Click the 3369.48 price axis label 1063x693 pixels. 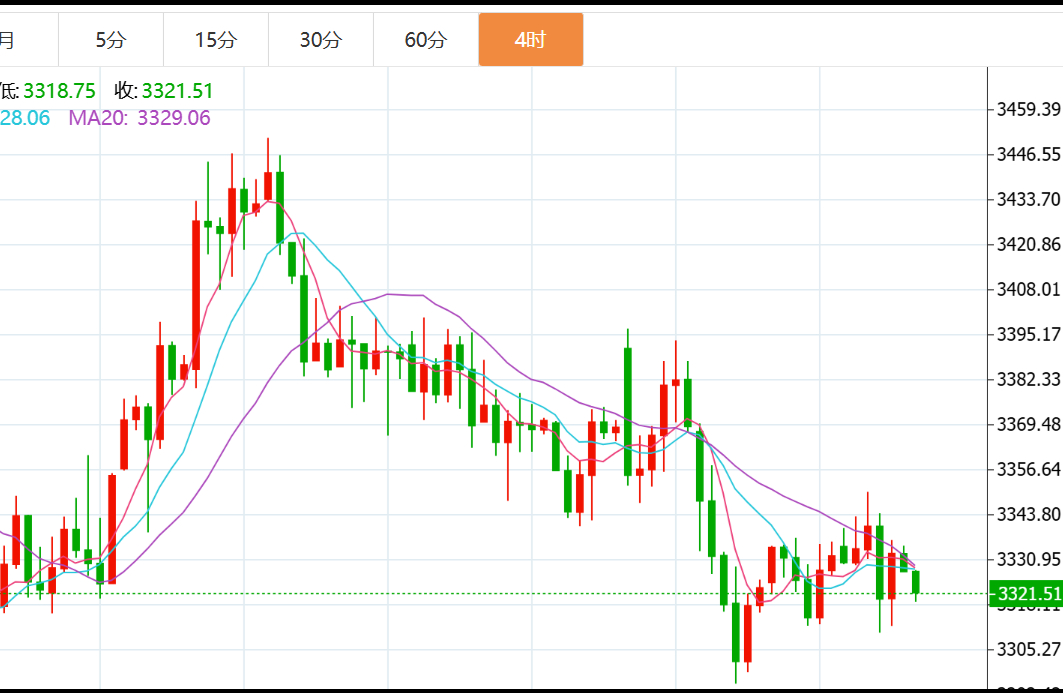tap(1028, 424)
